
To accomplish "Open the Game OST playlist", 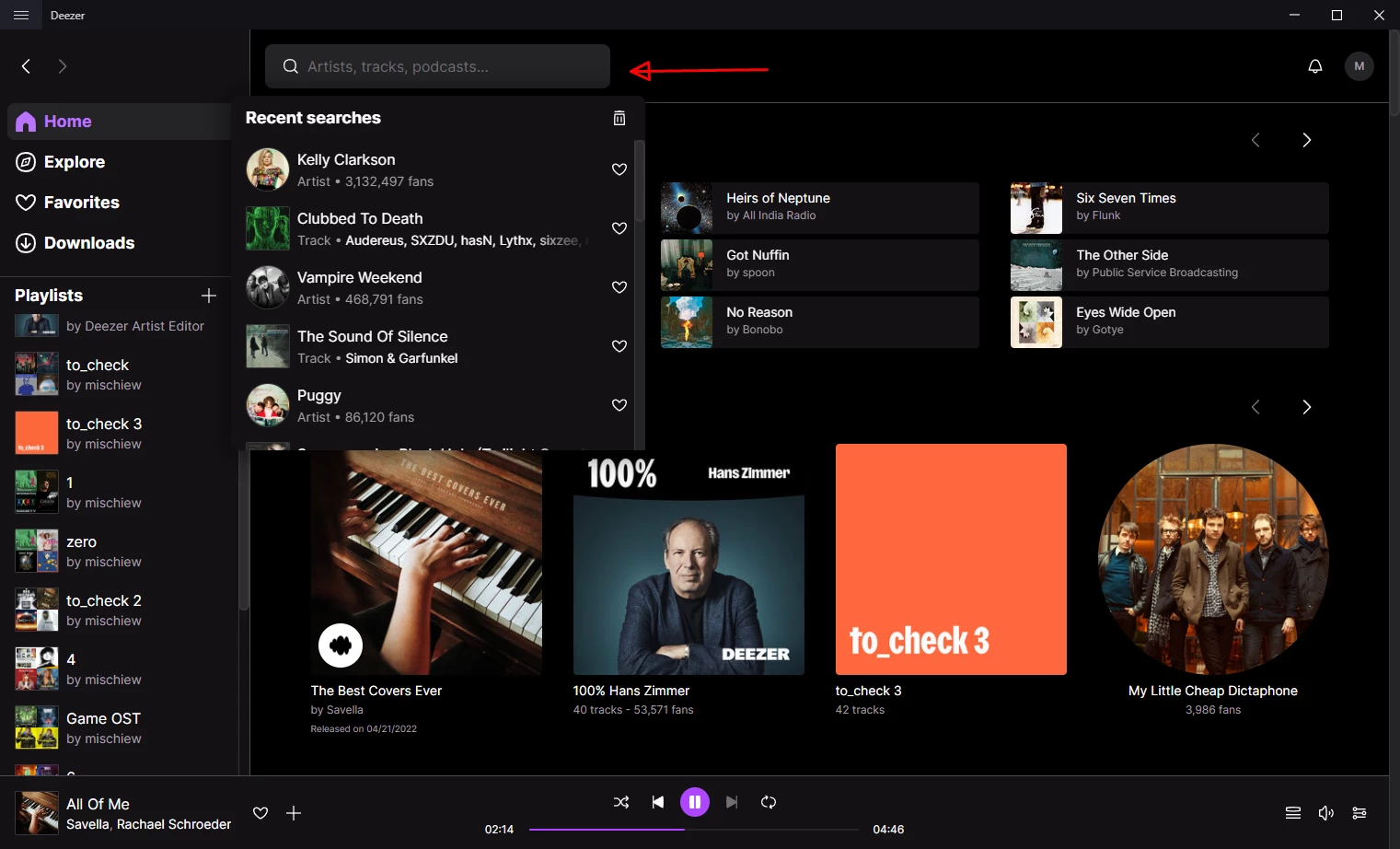I will click(x=120, y=728).
